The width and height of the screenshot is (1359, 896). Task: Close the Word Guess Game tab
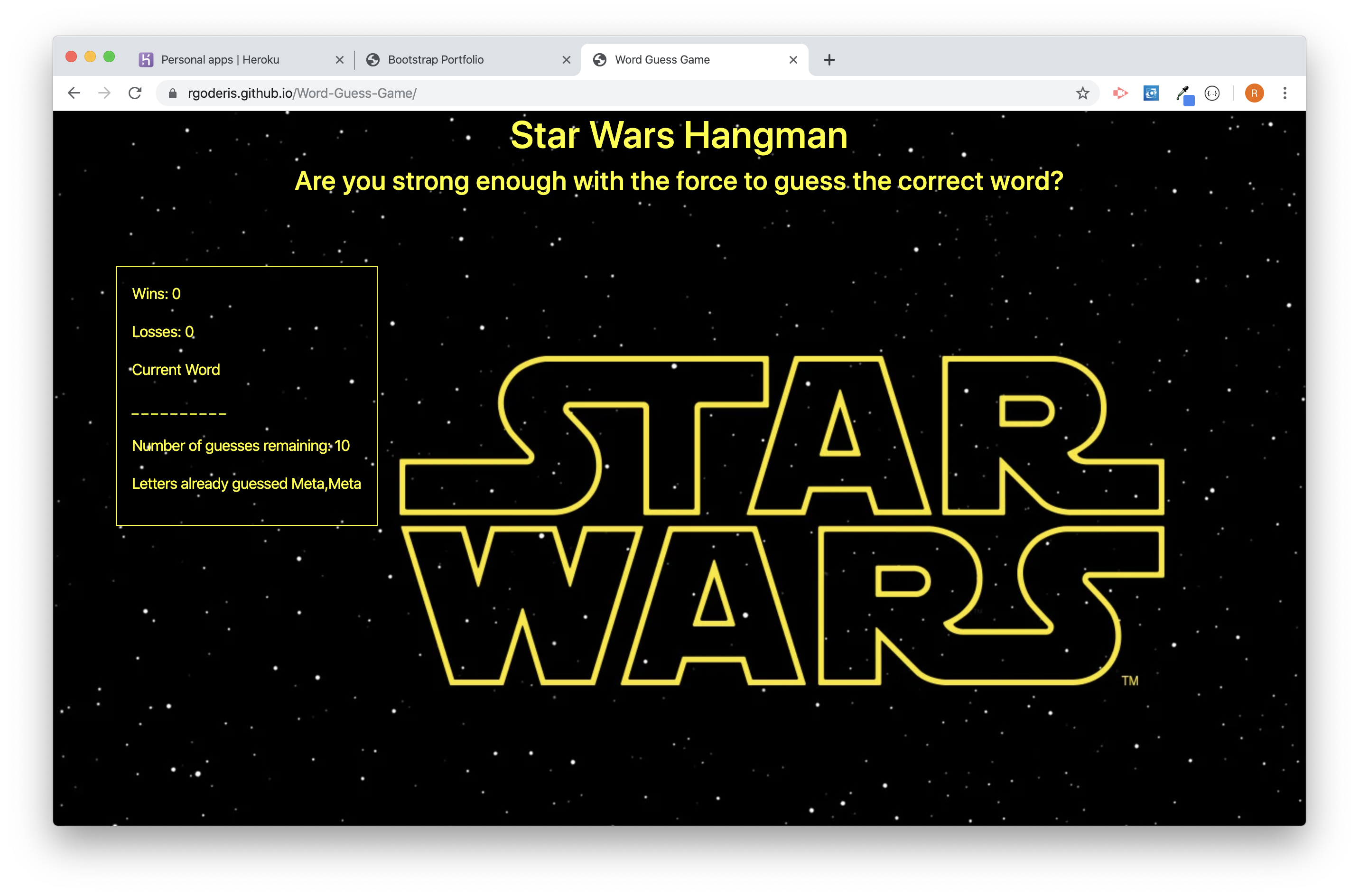(793, 59)
